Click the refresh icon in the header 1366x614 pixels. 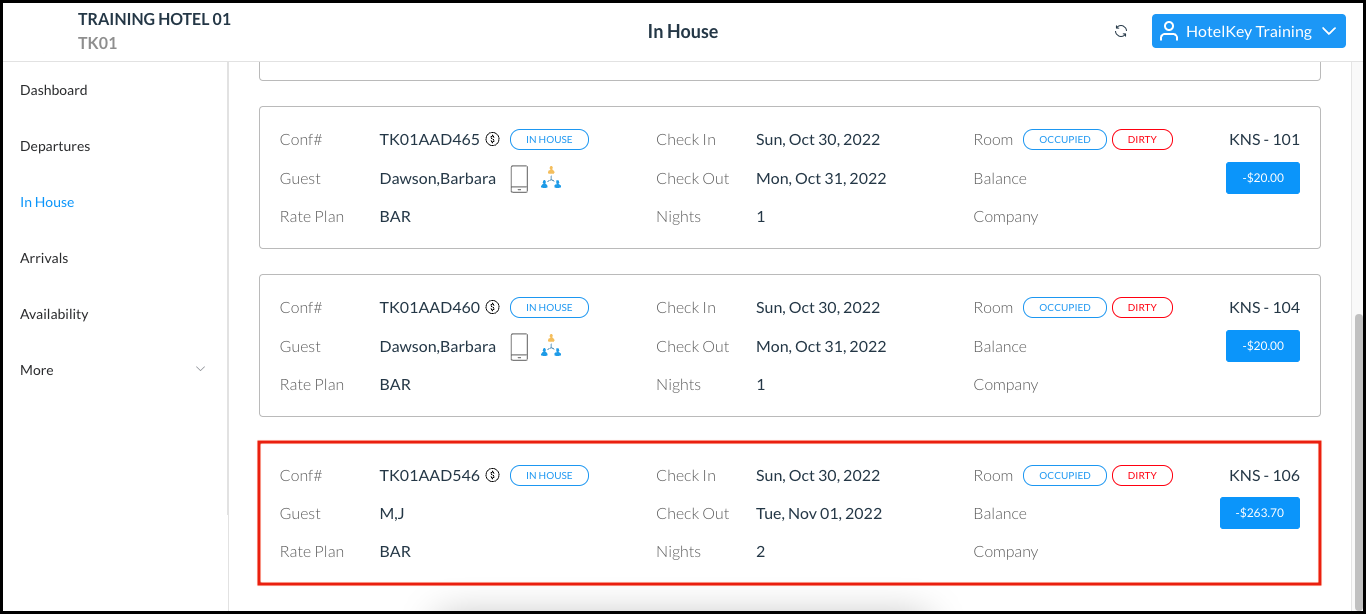[1121, 30]
